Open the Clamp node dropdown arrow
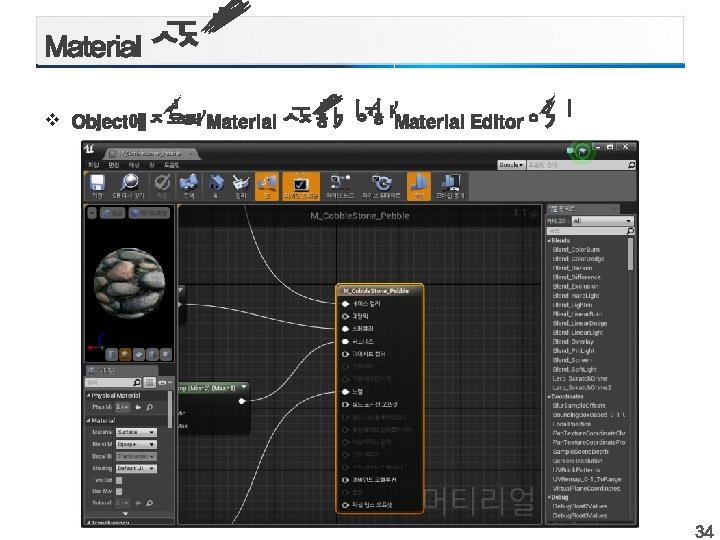This screenshot has height=540, width=720. [244, 388]
